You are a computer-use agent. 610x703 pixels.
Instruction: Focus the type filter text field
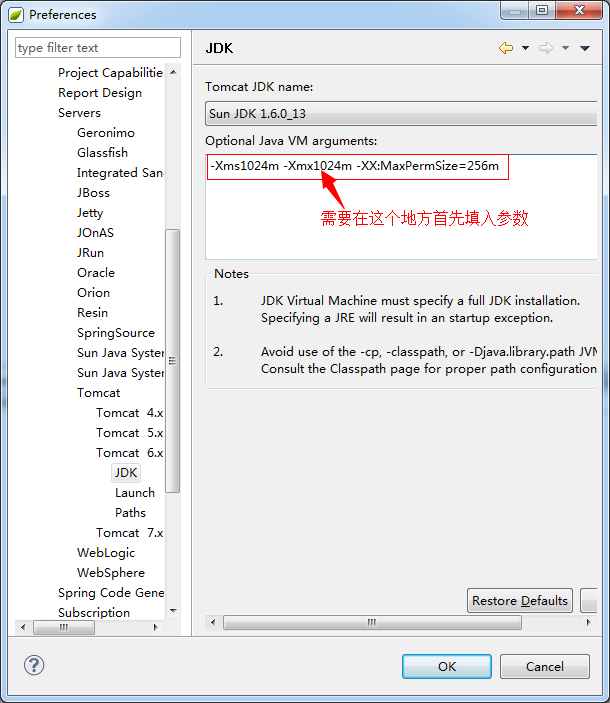(98, 48)
